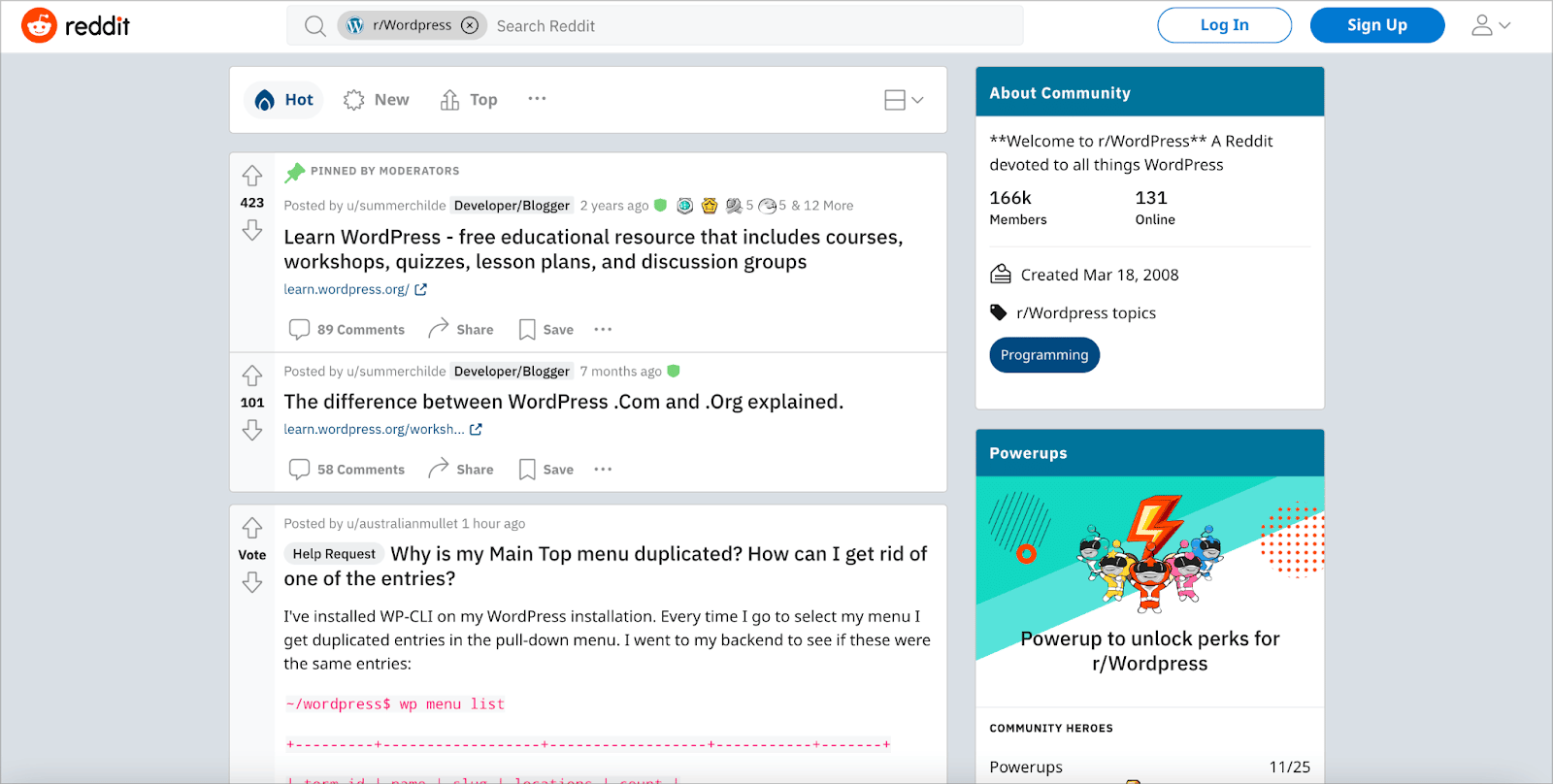Click the gold award icon on pinned post
The width and height of the screenshot is (1553, 784).
710,206
